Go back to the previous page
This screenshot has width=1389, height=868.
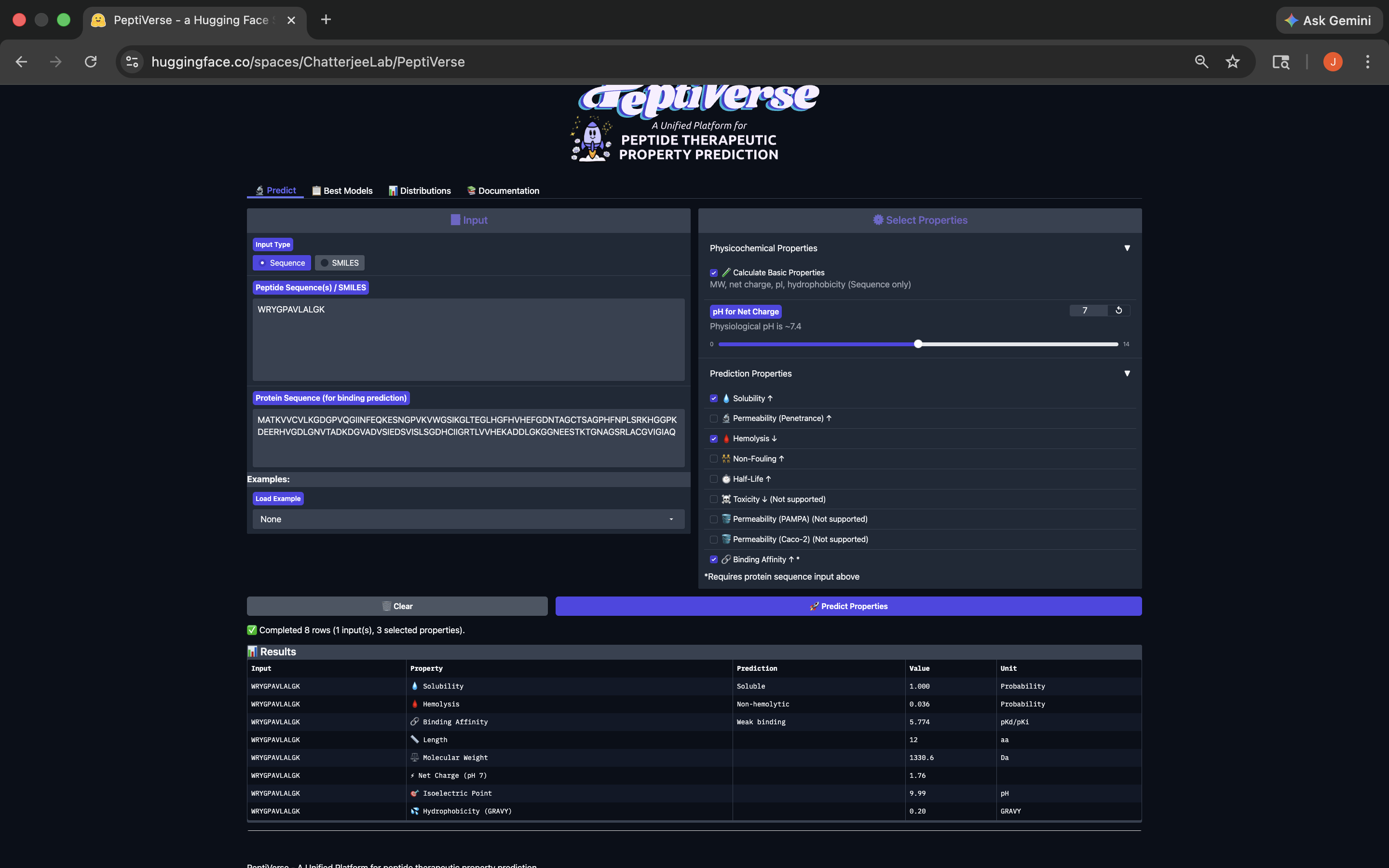pyautogui.click(x=21, y=62)
